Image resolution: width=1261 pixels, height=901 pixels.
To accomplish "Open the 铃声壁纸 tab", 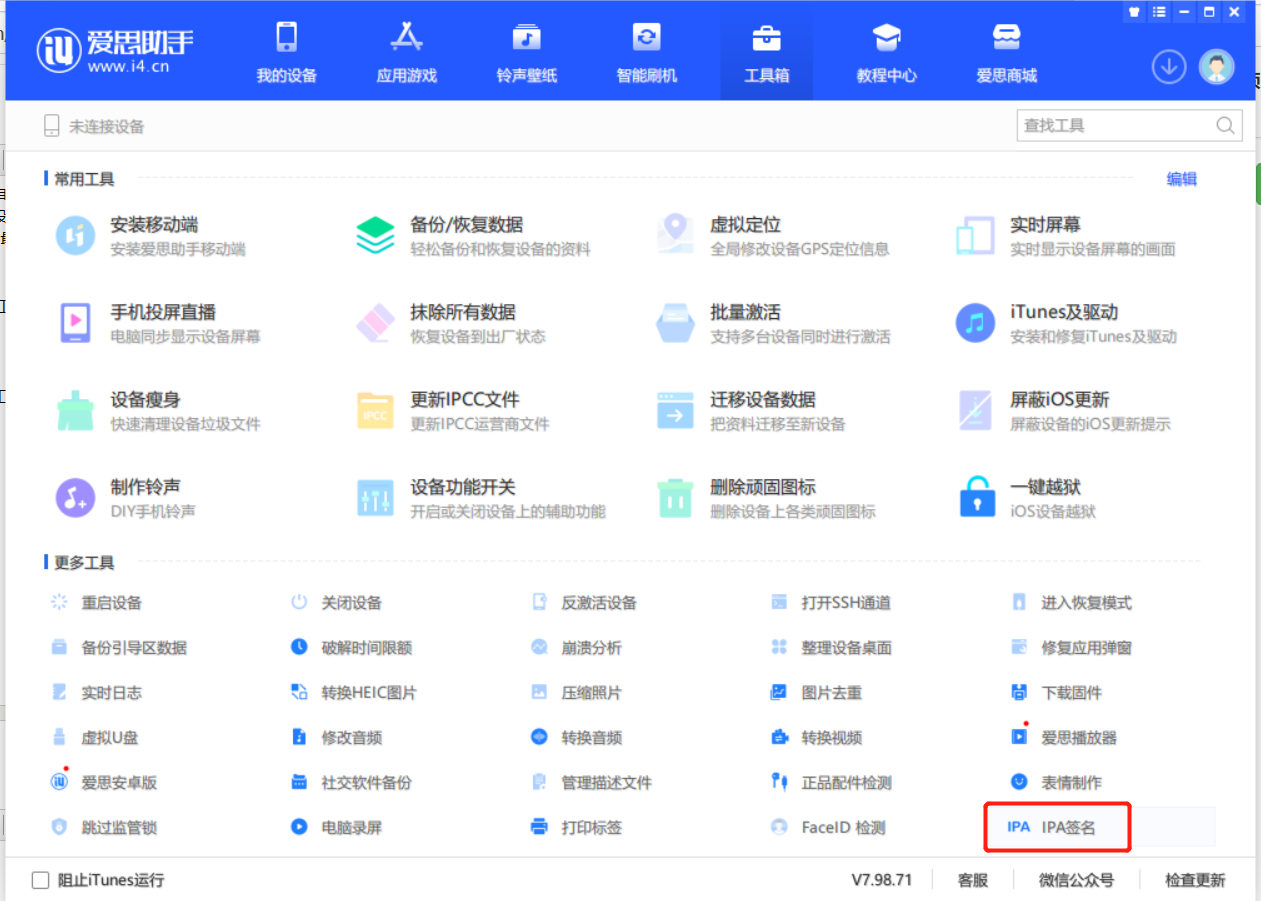I will point(527,53).
